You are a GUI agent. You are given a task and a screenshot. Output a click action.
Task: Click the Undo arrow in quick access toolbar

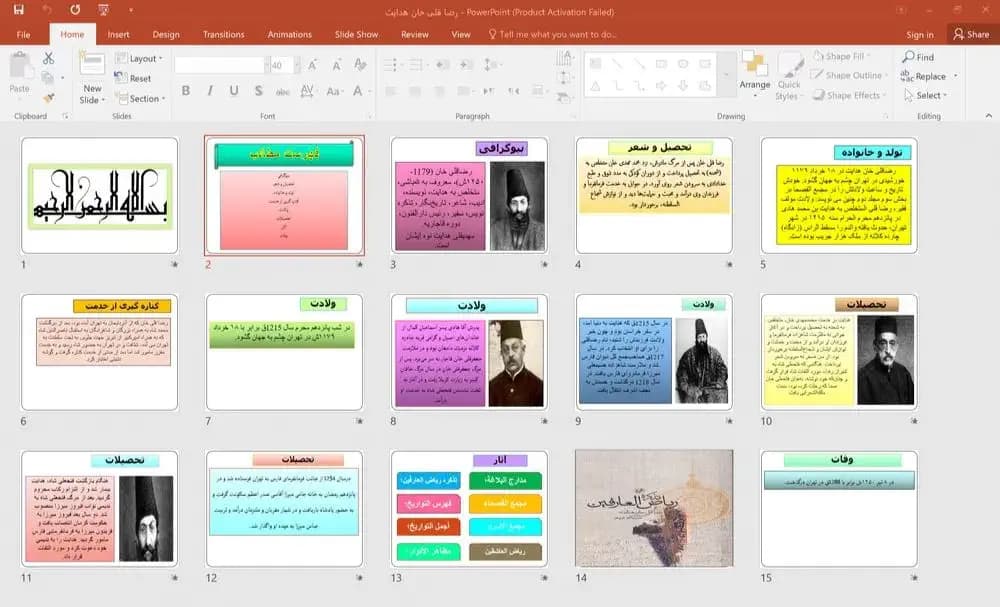click(x=47, y=10)
